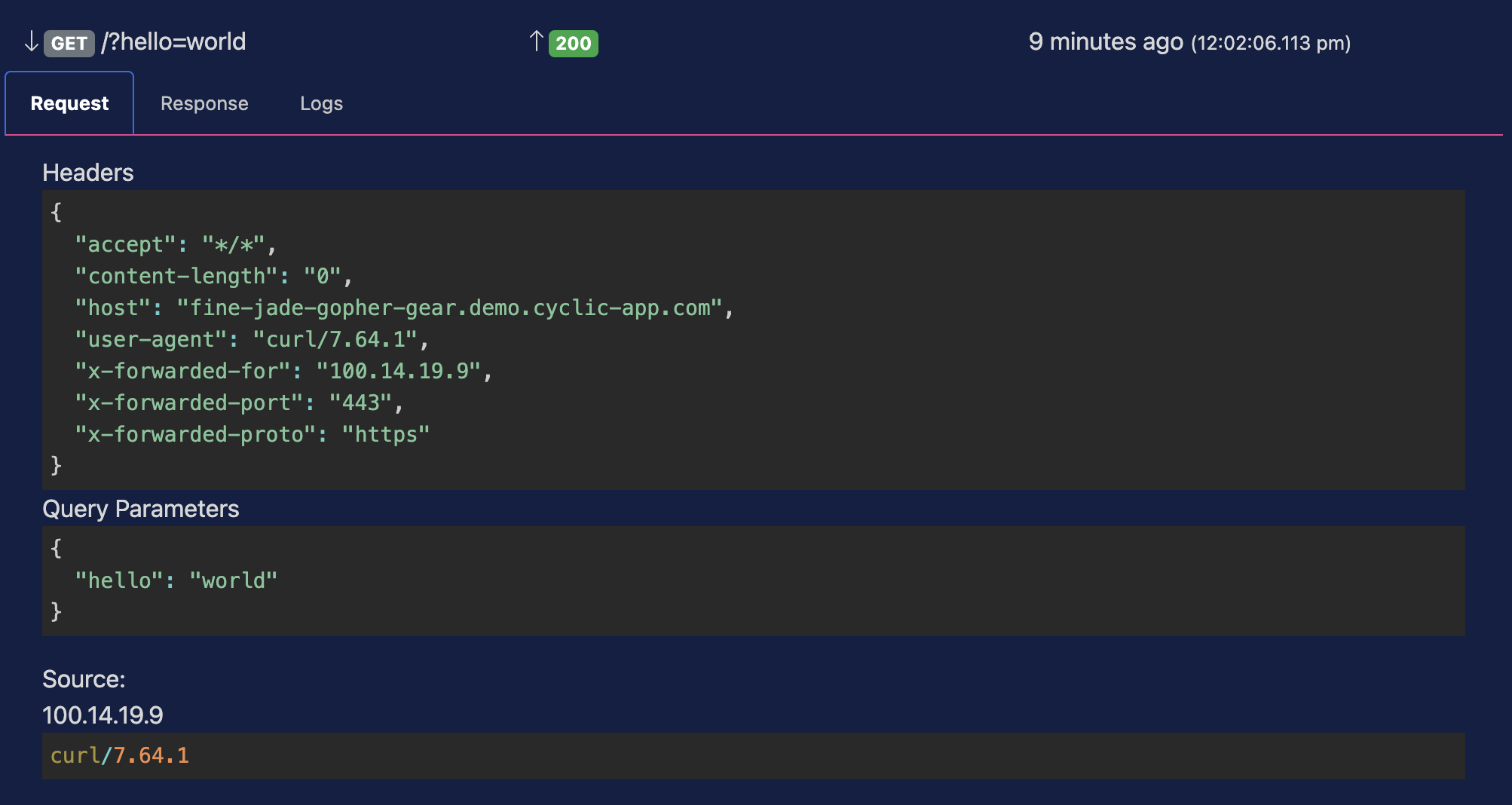Select the GET method badge

[69, 44]
